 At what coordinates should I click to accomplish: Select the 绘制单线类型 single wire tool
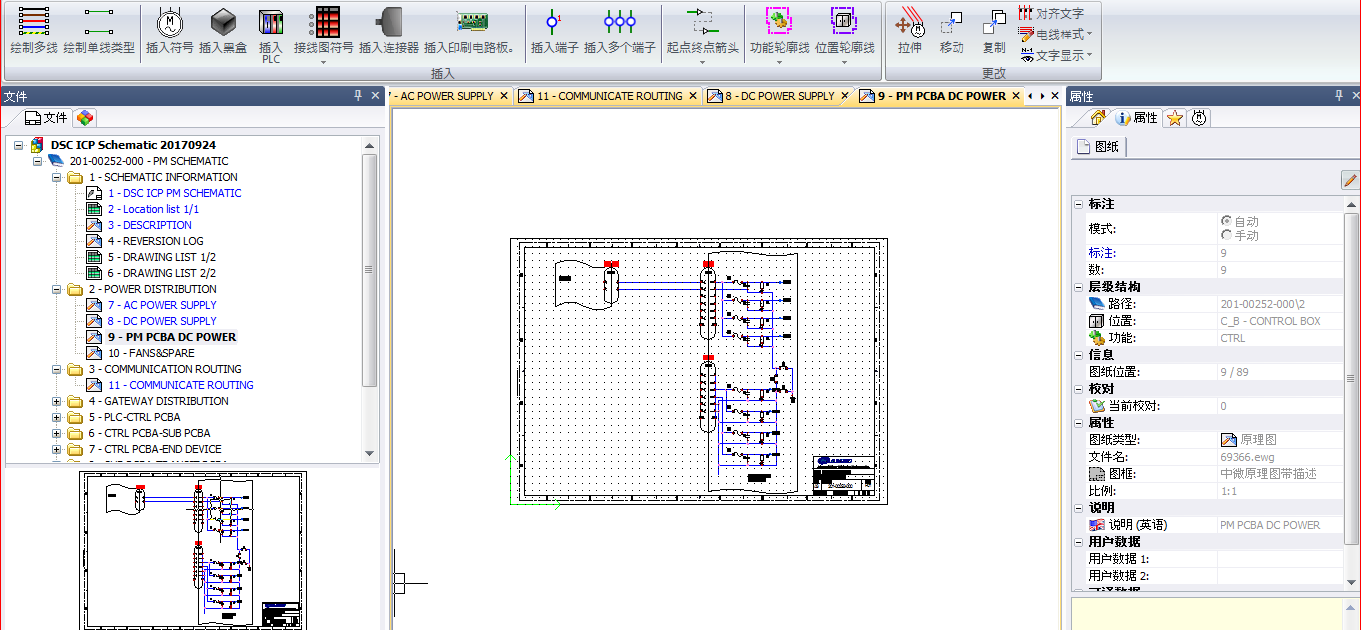[98, 30]
